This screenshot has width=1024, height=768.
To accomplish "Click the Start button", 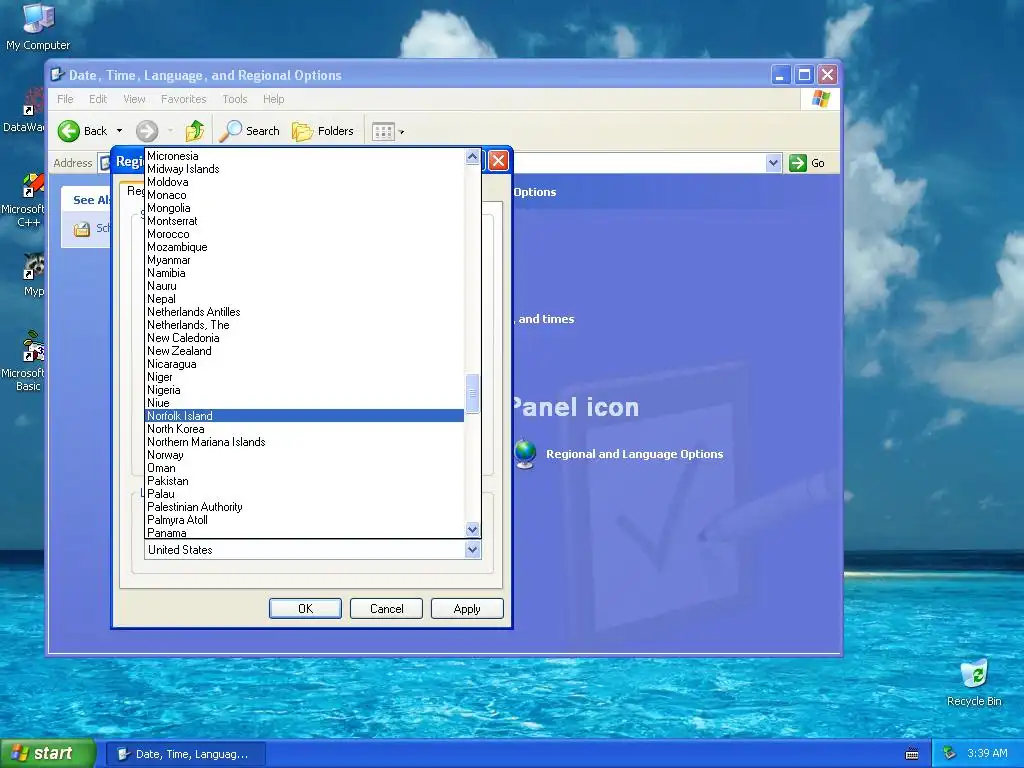I will 47,754.
